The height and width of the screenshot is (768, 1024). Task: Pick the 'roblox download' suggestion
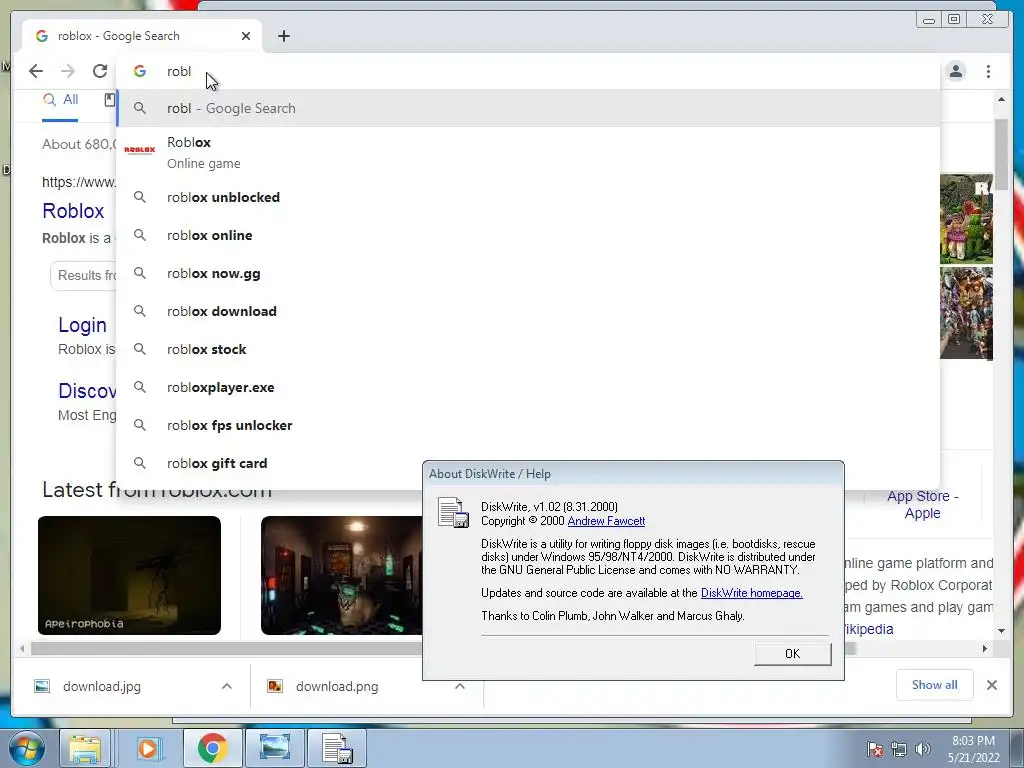(528, 312)
